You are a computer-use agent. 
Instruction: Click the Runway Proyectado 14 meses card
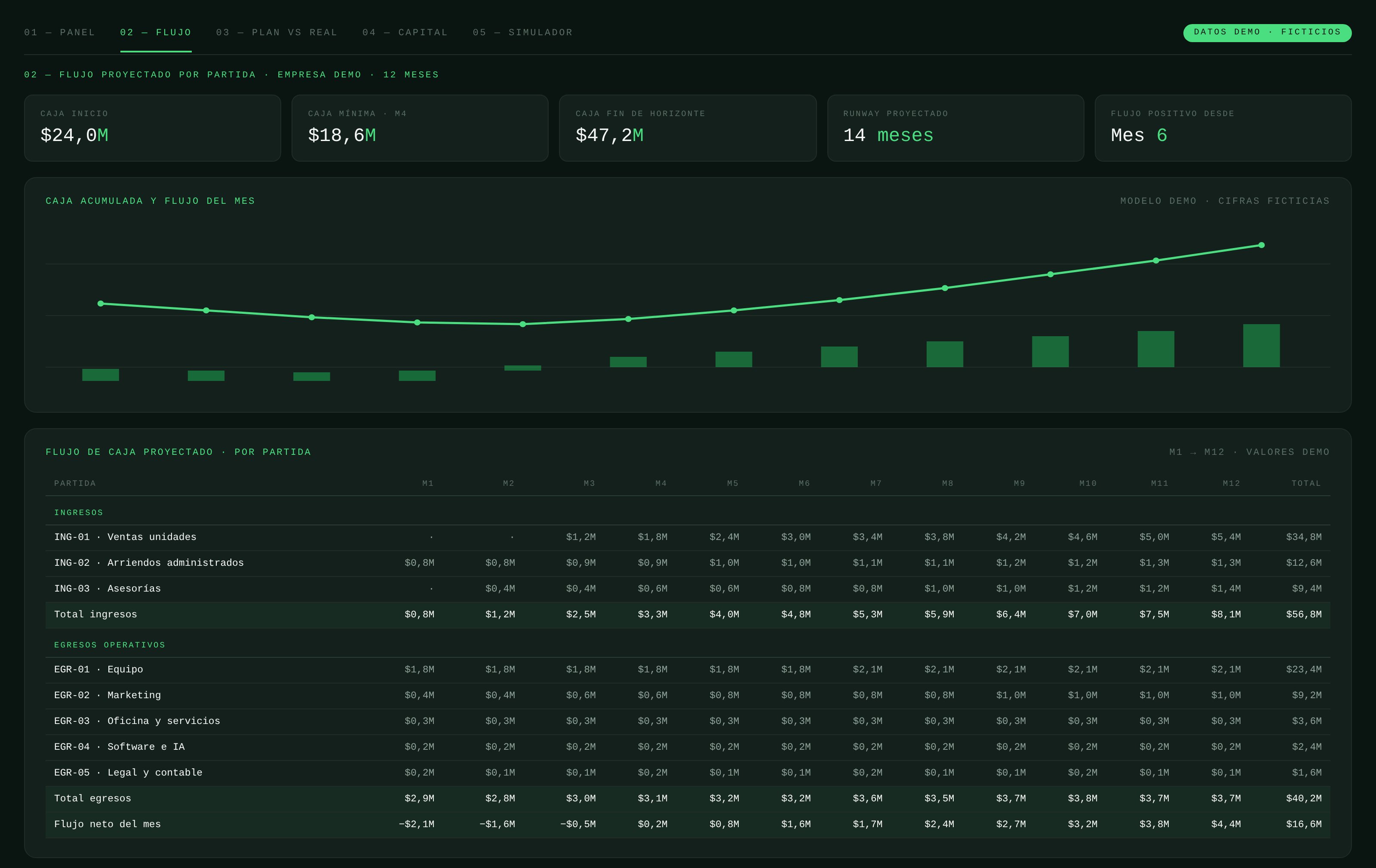[955, 128]
